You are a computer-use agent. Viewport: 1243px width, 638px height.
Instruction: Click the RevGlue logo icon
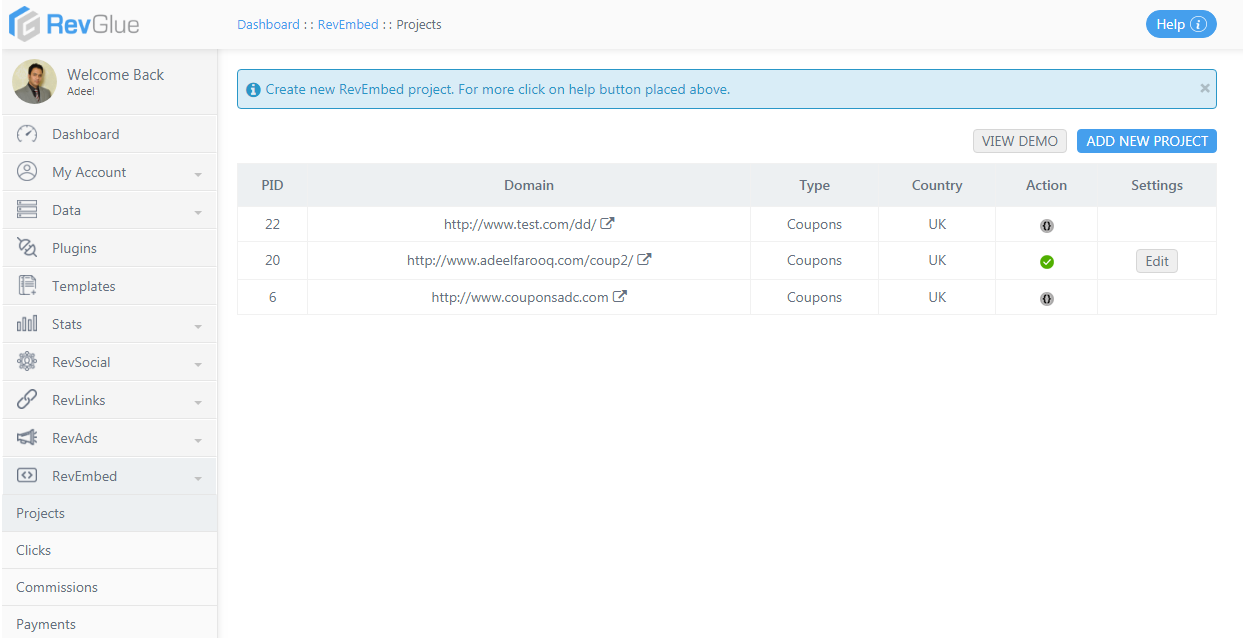[25, 24]
